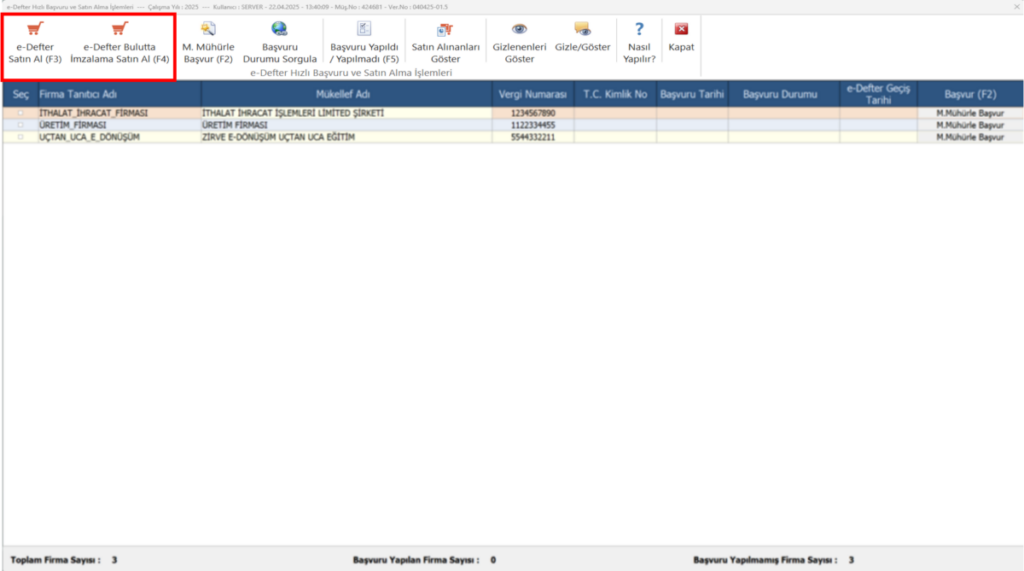Click the e-Defter Geçiş Tarihi column header

pyautogui.click(x=878, y=94)
